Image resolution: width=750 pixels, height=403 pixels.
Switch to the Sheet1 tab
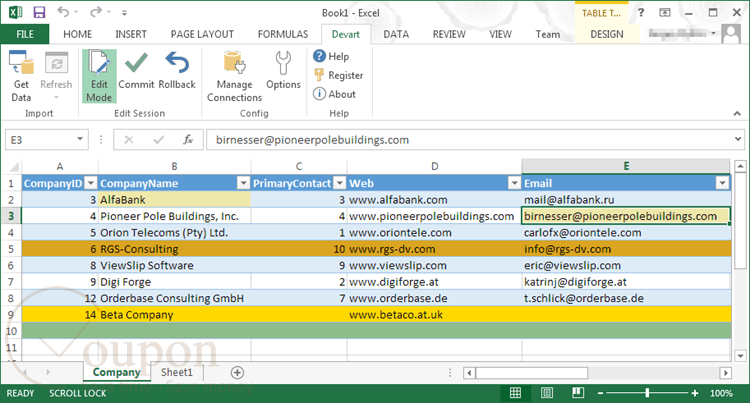point(176,372)
